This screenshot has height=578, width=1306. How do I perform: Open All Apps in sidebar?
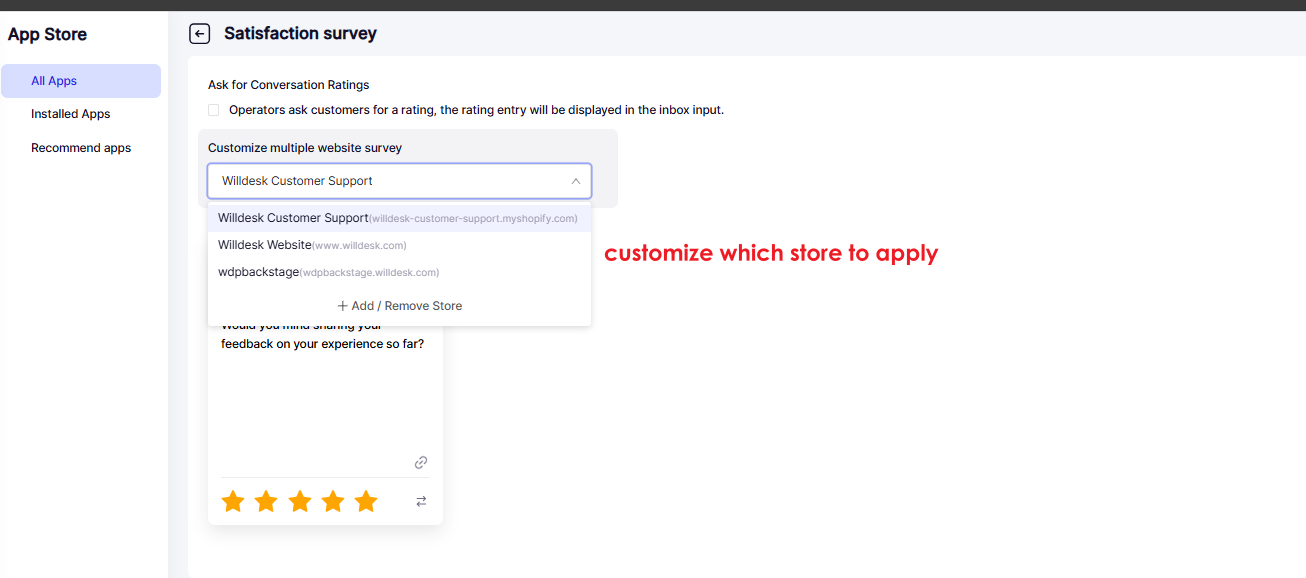(81, 81)
